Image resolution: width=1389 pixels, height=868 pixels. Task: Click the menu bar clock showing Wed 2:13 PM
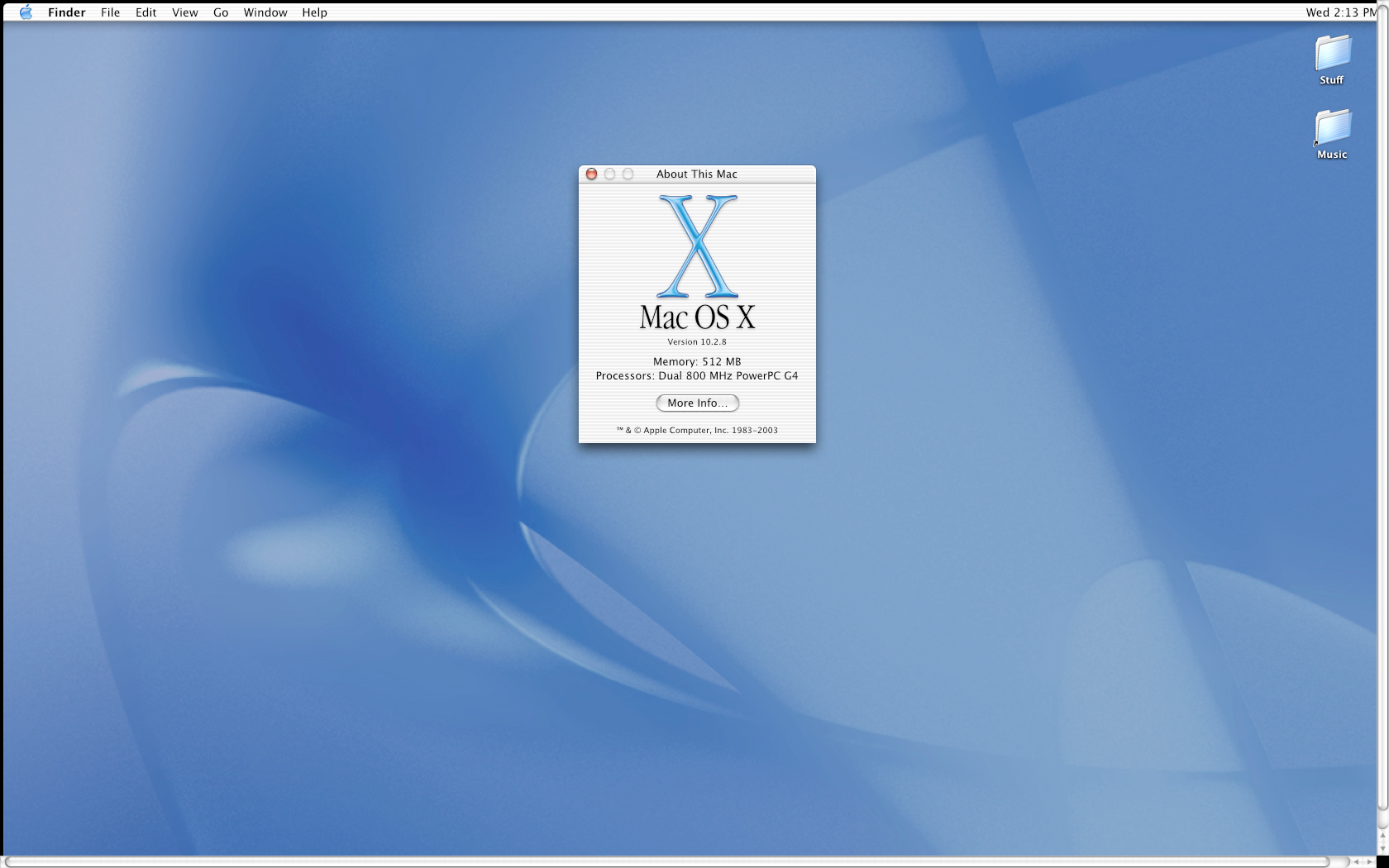point(1341,12)
